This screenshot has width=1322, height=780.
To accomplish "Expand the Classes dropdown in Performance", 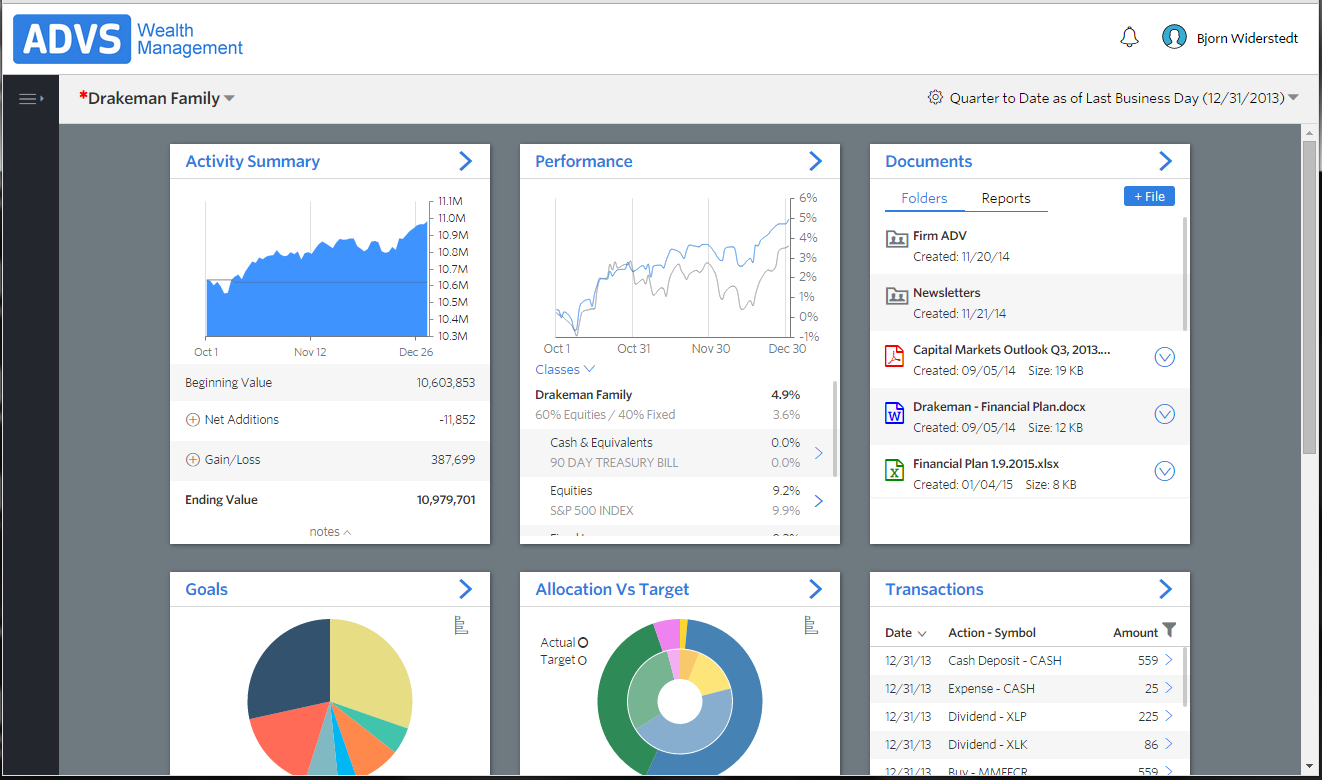I will pyautogui.click(x=565, y=369).
